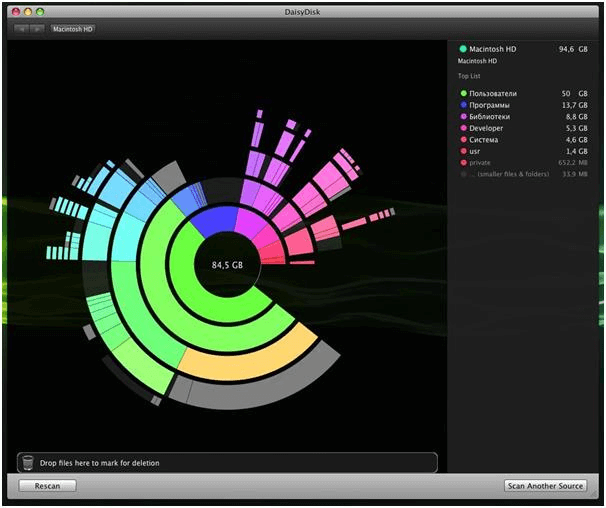The width and height of the screenshot is (606, 508).
Task: Go back with the left navigation arrow
Action: pyautogui.click(x=22, y=29)
